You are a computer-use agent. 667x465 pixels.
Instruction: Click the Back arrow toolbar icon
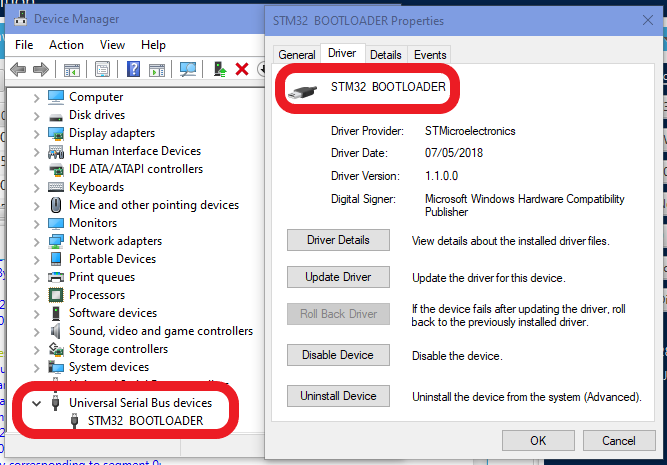click(18, 69)
